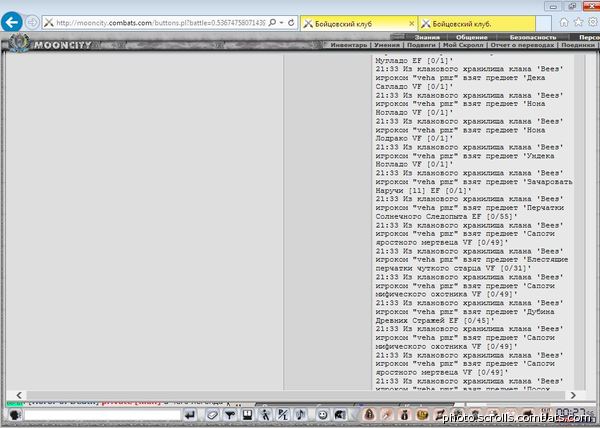Screen dimensions: 600x428
Task: Focus the mooncity.combats.com URL field
Action: 160,23
